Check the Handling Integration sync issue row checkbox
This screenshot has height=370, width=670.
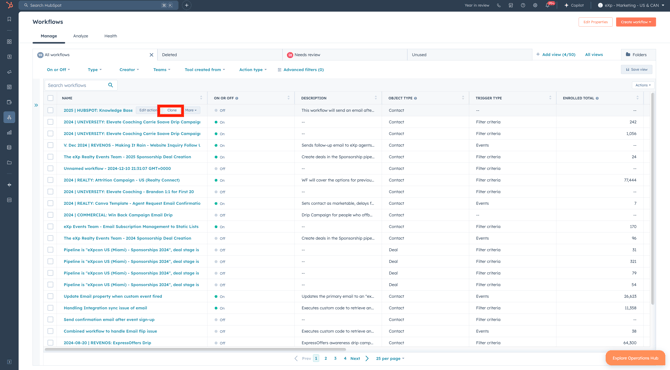(50, 308)
